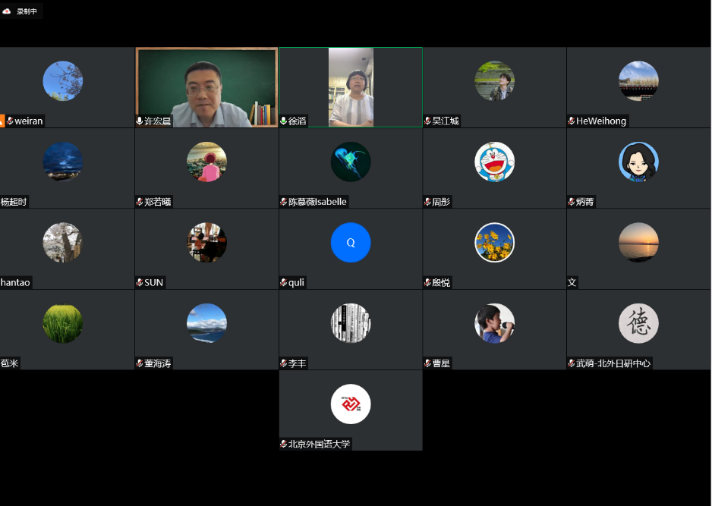Click the glowing jellyfish avatar

point(350,162)
